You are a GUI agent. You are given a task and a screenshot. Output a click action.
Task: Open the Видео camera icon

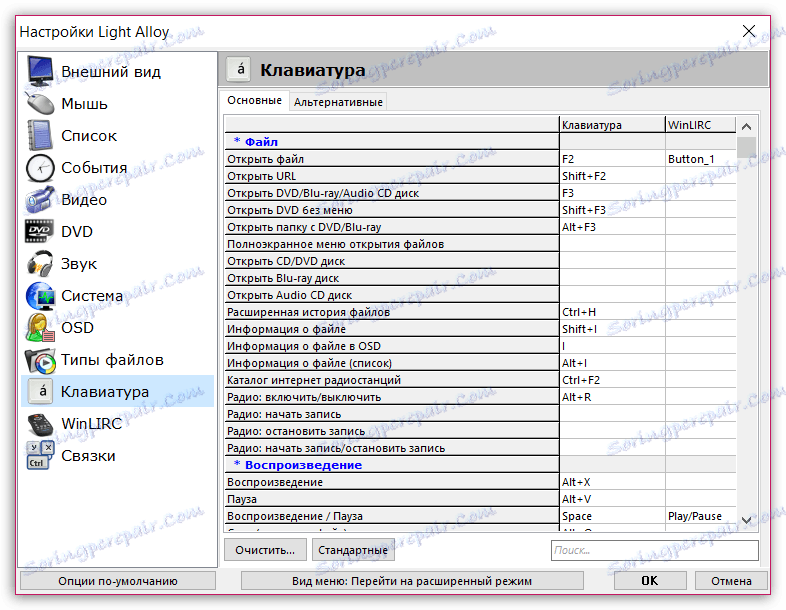[x=41, y=200]
